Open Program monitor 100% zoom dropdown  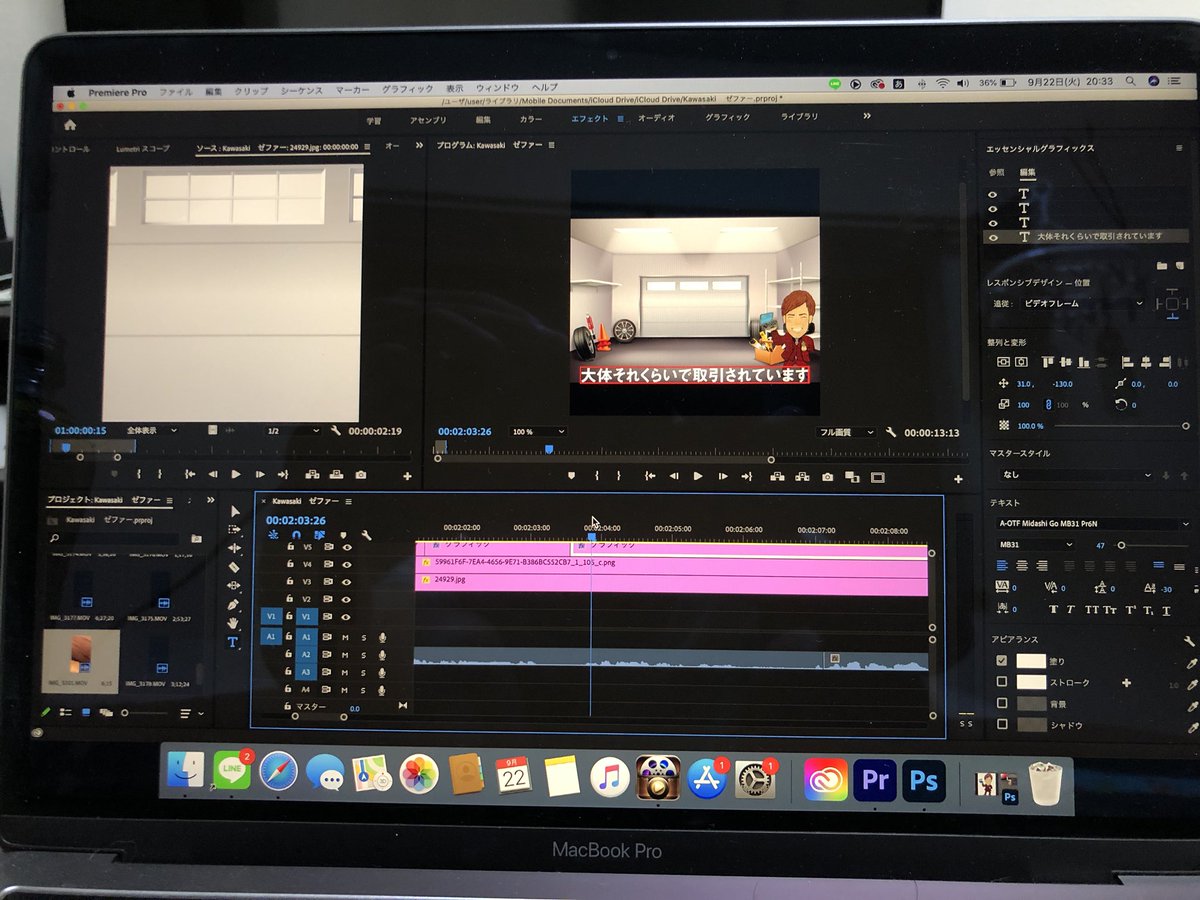pyautogui.click(x=538, y=432)
